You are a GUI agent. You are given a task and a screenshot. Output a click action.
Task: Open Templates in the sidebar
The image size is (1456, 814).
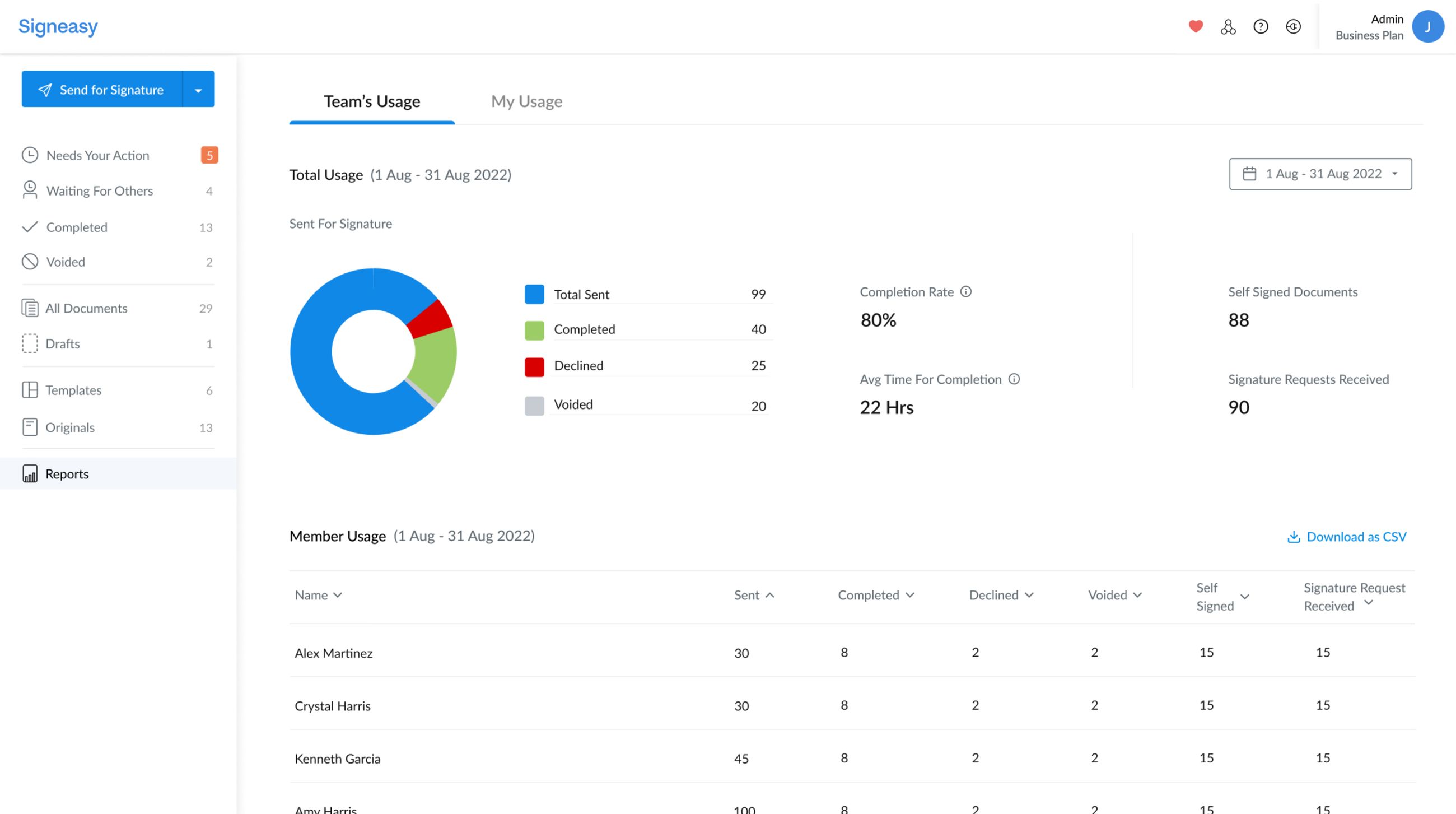tap(73, 390)
